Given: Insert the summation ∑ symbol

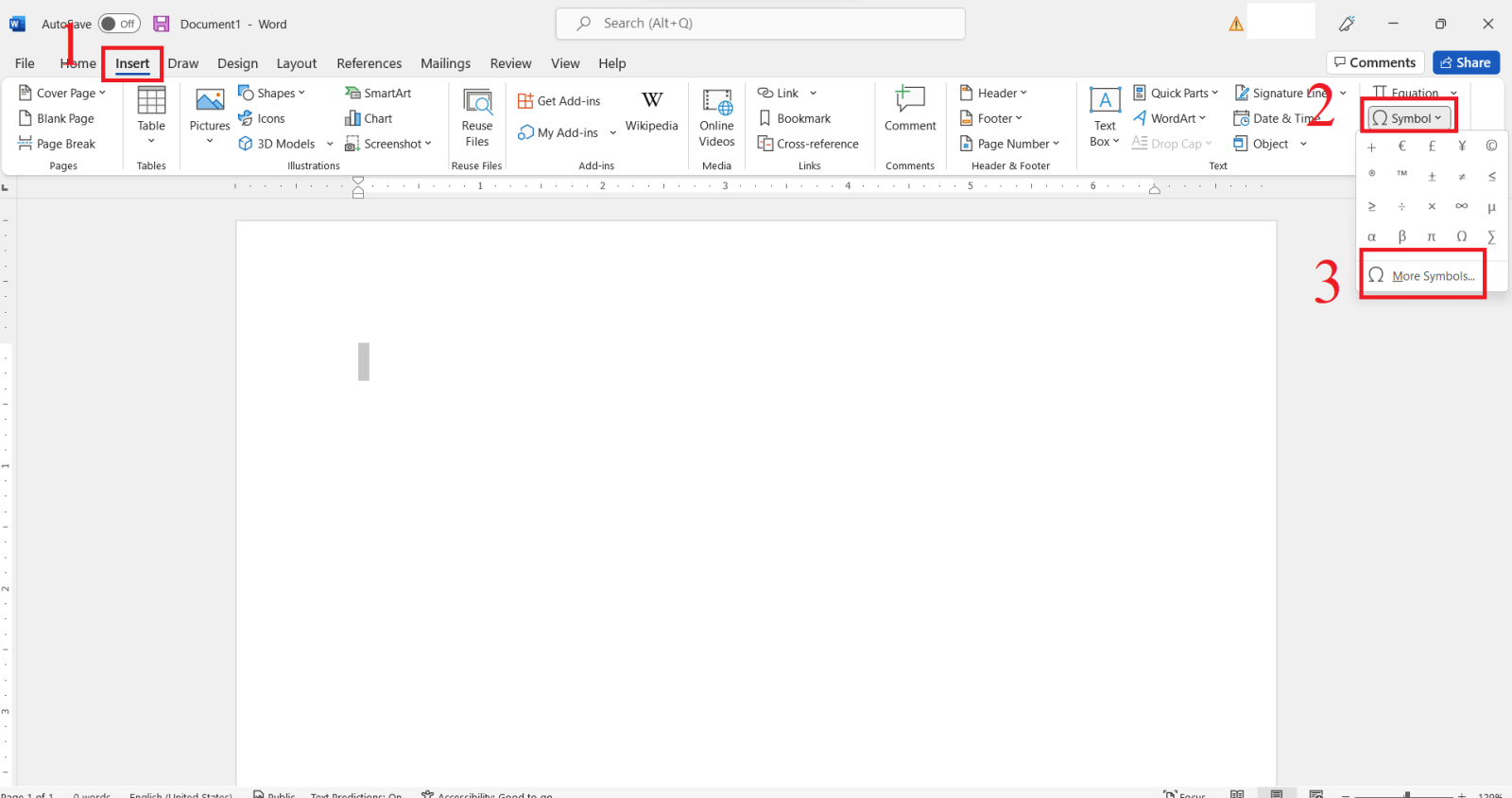Looking at the screenshot, I should [1491, 236].
